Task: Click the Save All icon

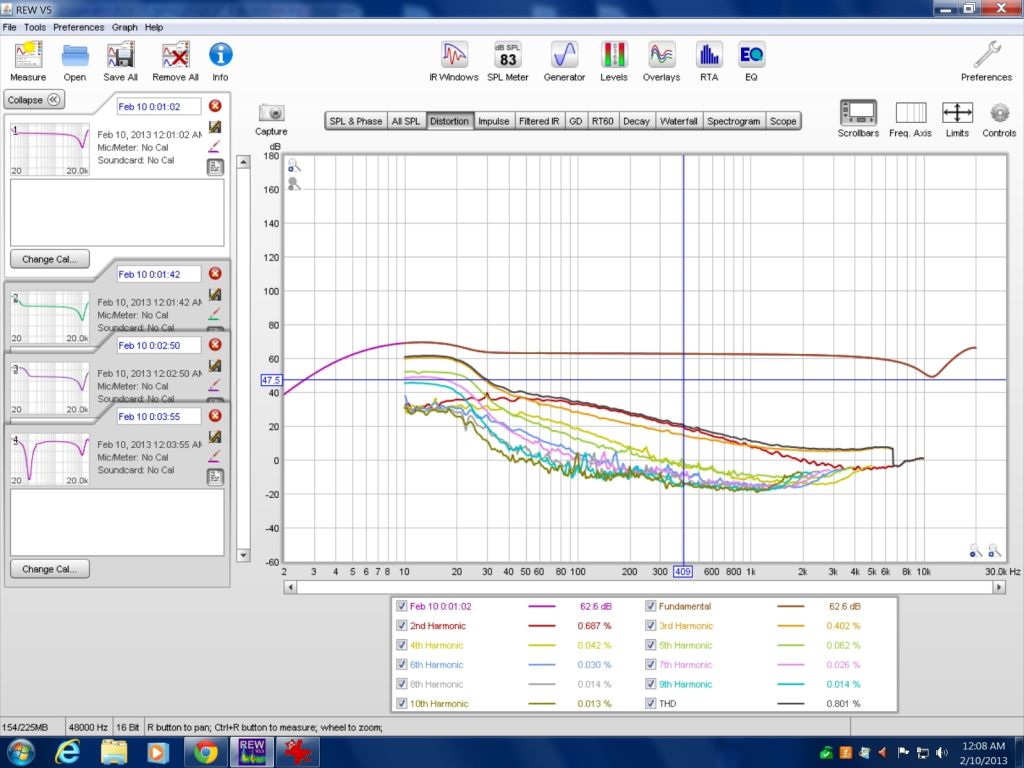Action: click(x=121, y=55)
